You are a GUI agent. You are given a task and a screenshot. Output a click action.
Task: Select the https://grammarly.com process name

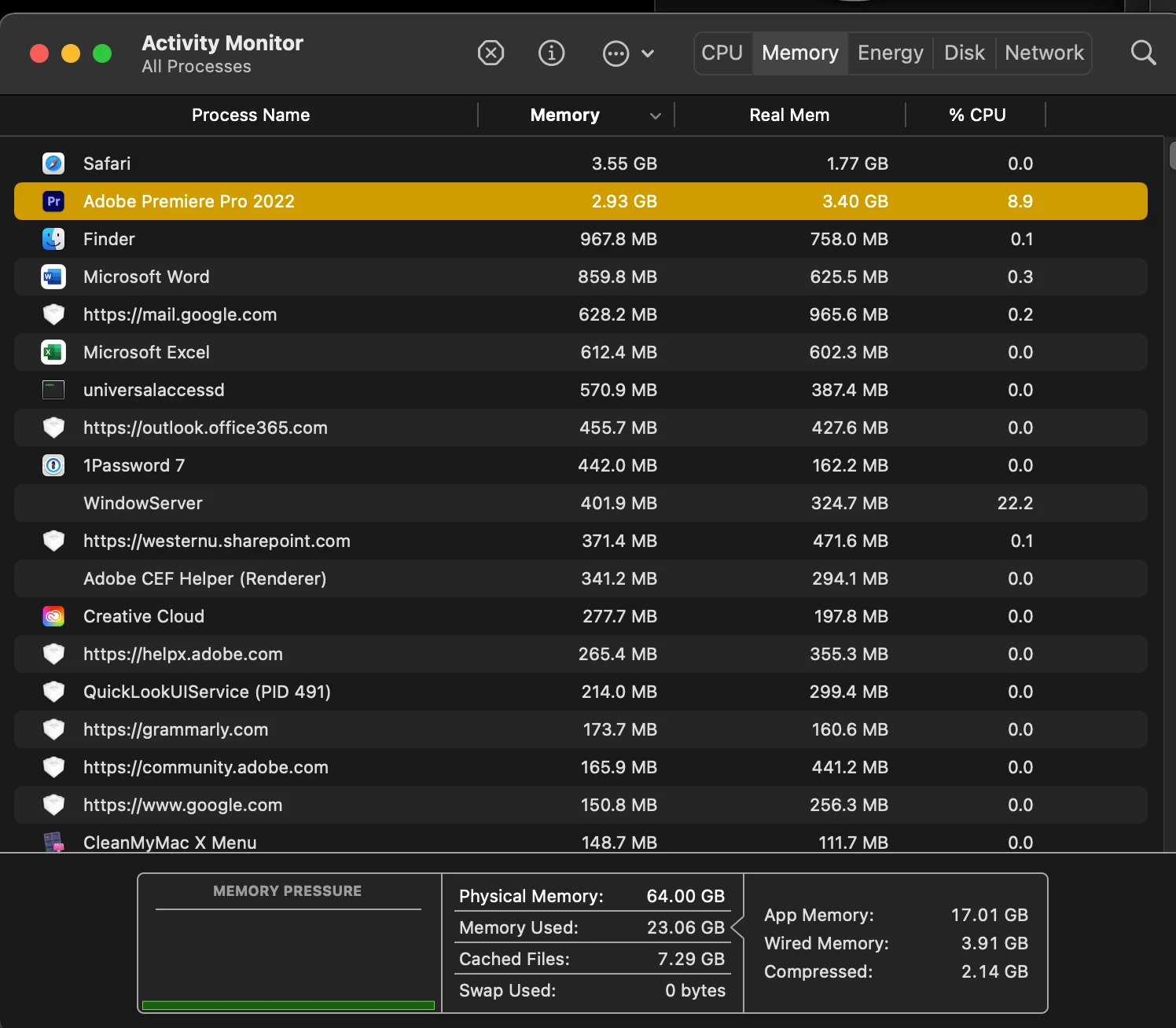[176, 729]
